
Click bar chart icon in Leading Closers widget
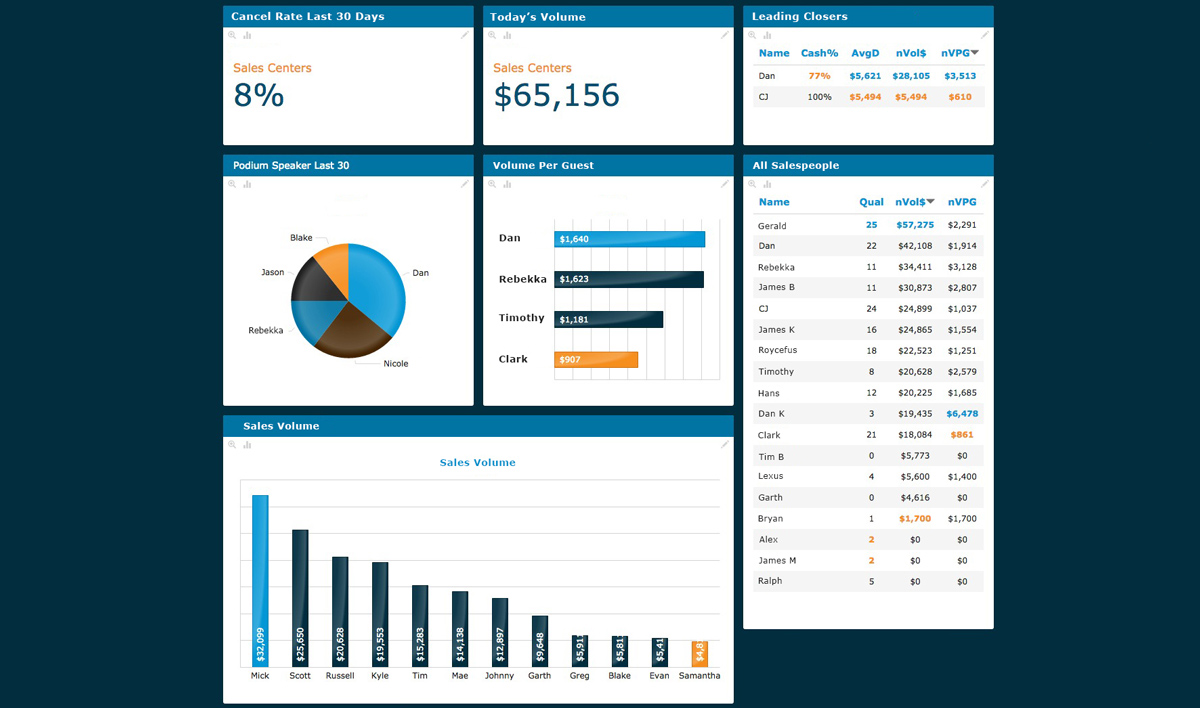pos(767,35)
